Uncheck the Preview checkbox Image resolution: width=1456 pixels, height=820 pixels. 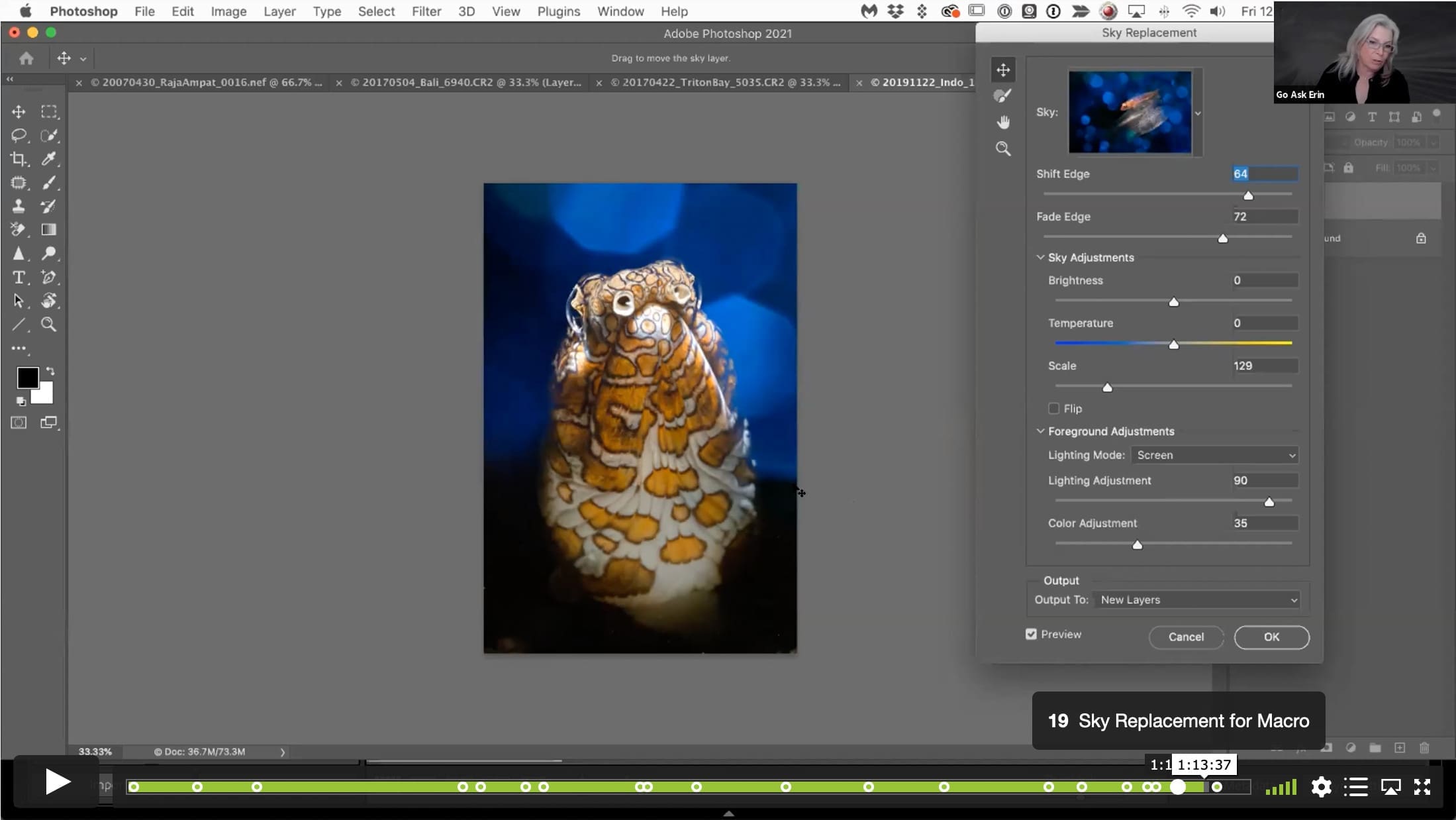(x=1031, y=634)
